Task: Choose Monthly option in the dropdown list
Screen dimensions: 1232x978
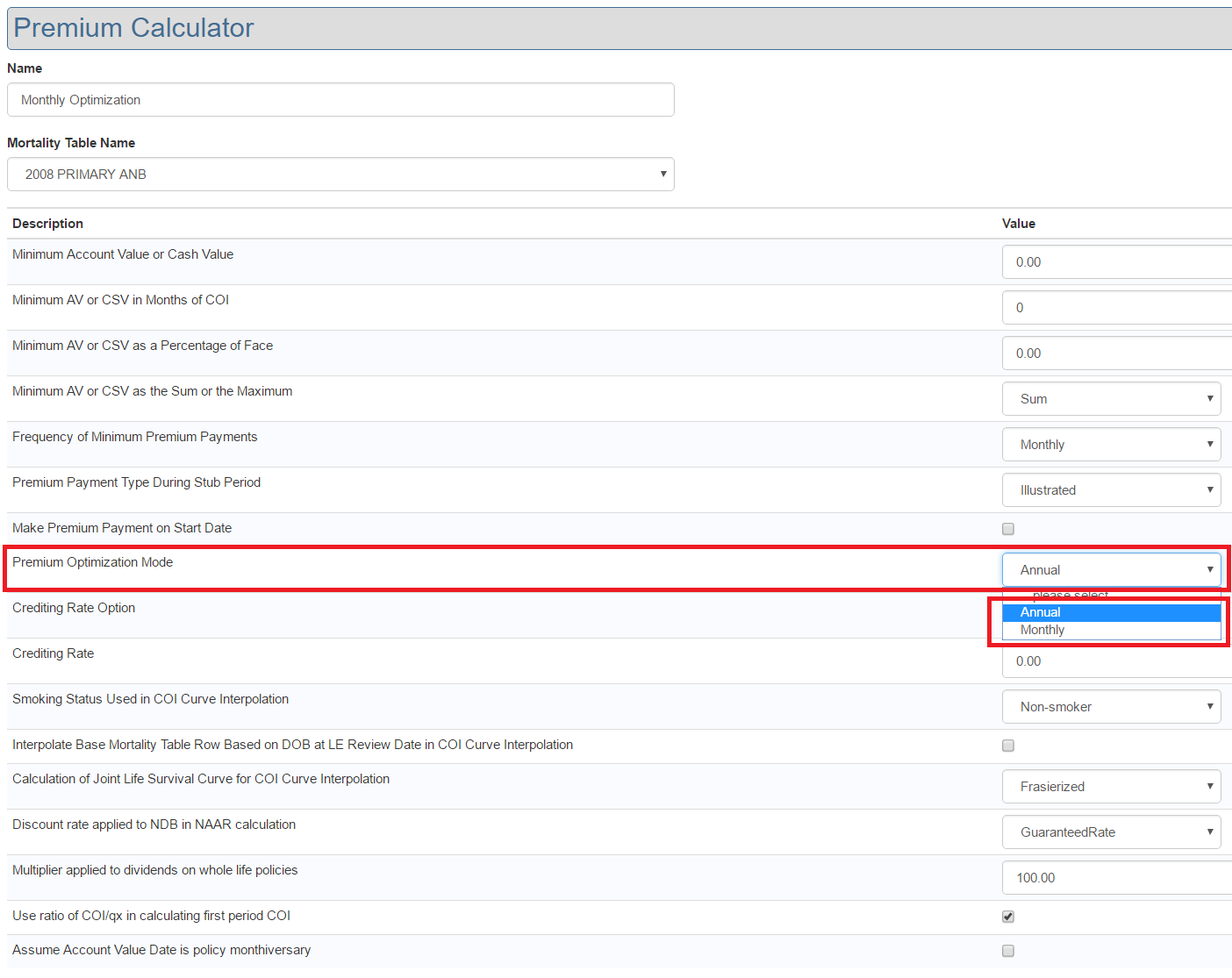Action: [1111, 630]
